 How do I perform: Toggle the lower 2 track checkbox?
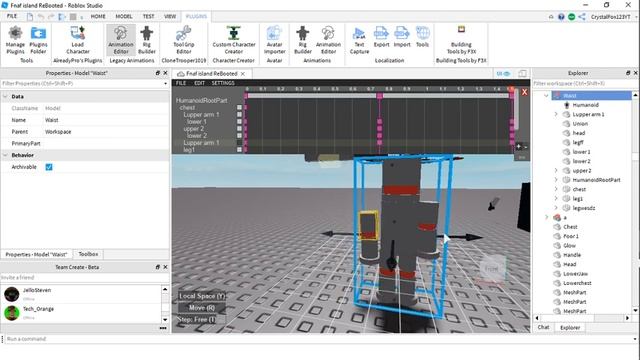[240, 135]
